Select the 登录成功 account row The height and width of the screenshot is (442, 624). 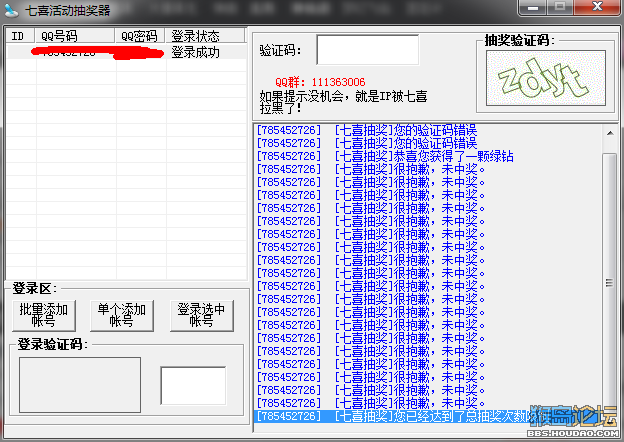tap(127, 52)
